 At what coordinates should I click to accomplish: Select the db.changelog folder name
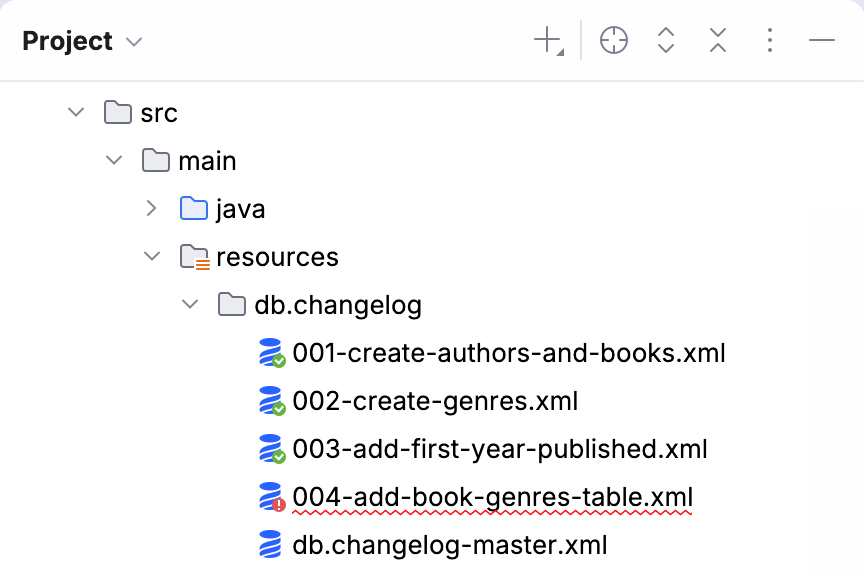338,305
